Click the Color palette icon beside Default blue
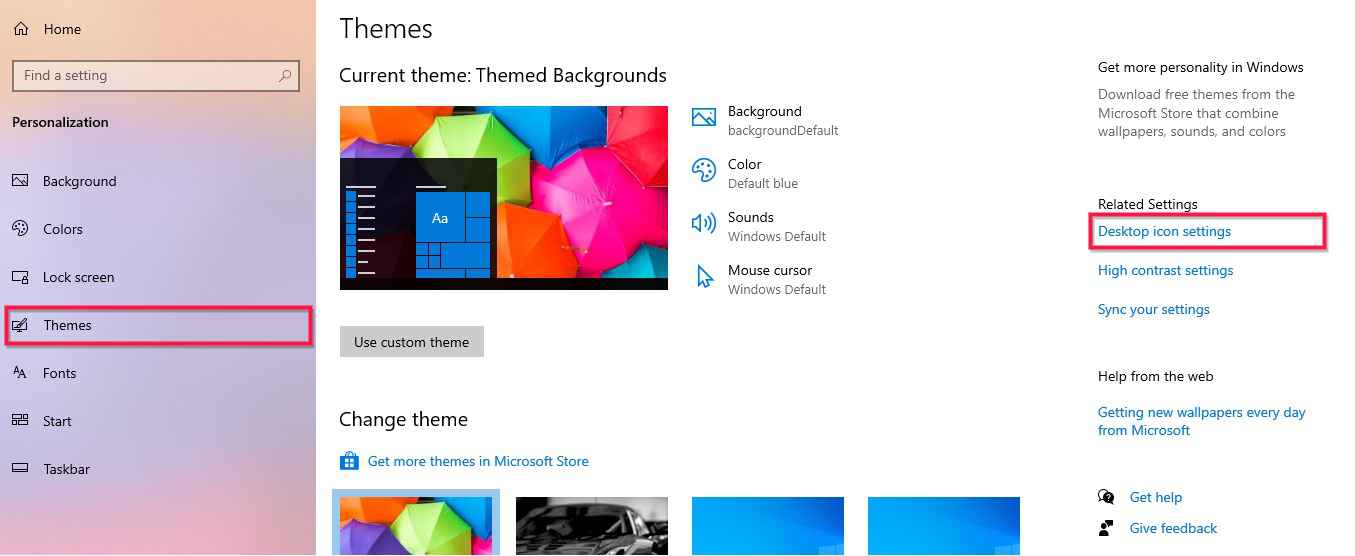Viewport: 1355px width, 556px height. 704,171
